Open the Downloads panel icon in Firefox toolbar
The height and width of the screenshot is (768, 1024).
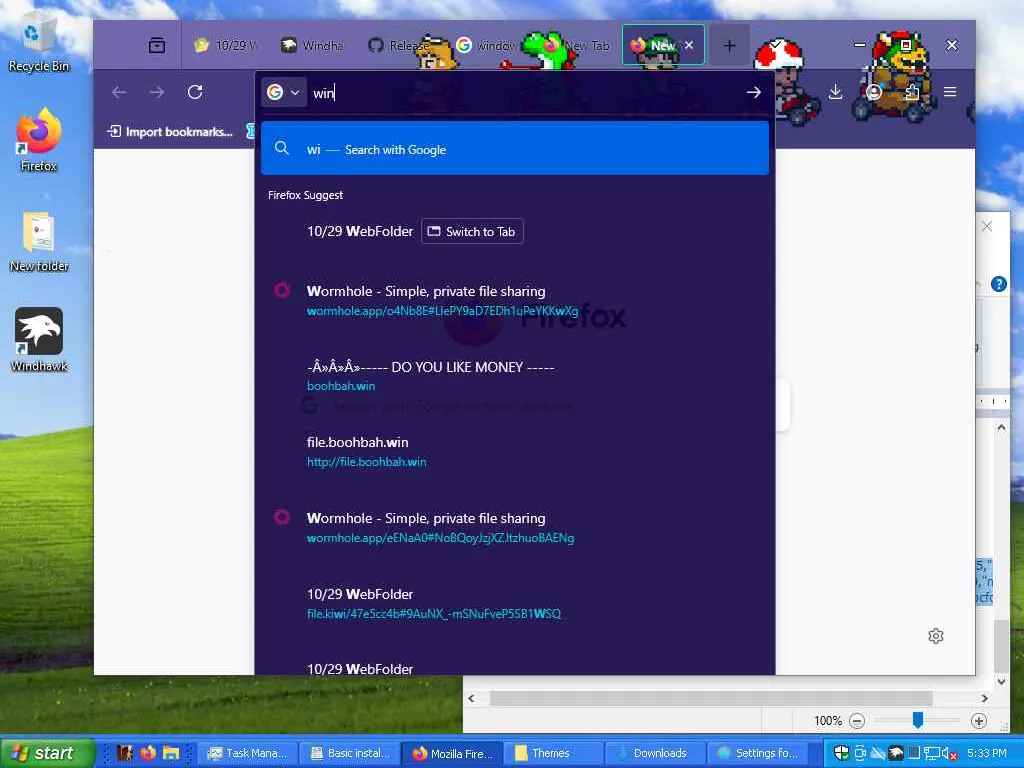point(835,92)
